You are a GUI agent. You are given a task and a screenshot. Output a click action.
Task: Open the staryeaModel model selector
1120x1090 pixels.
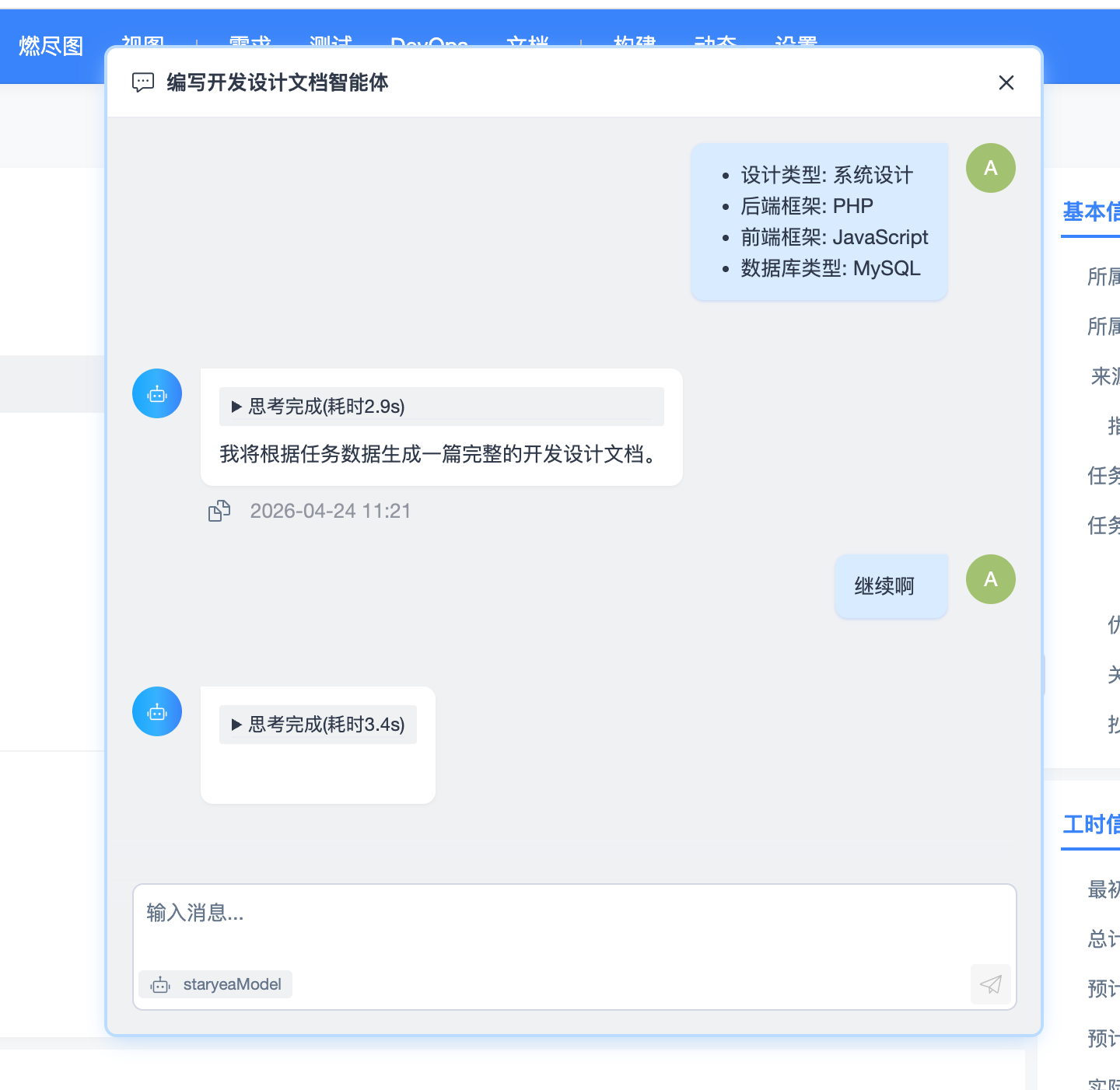tap(215, 984)
